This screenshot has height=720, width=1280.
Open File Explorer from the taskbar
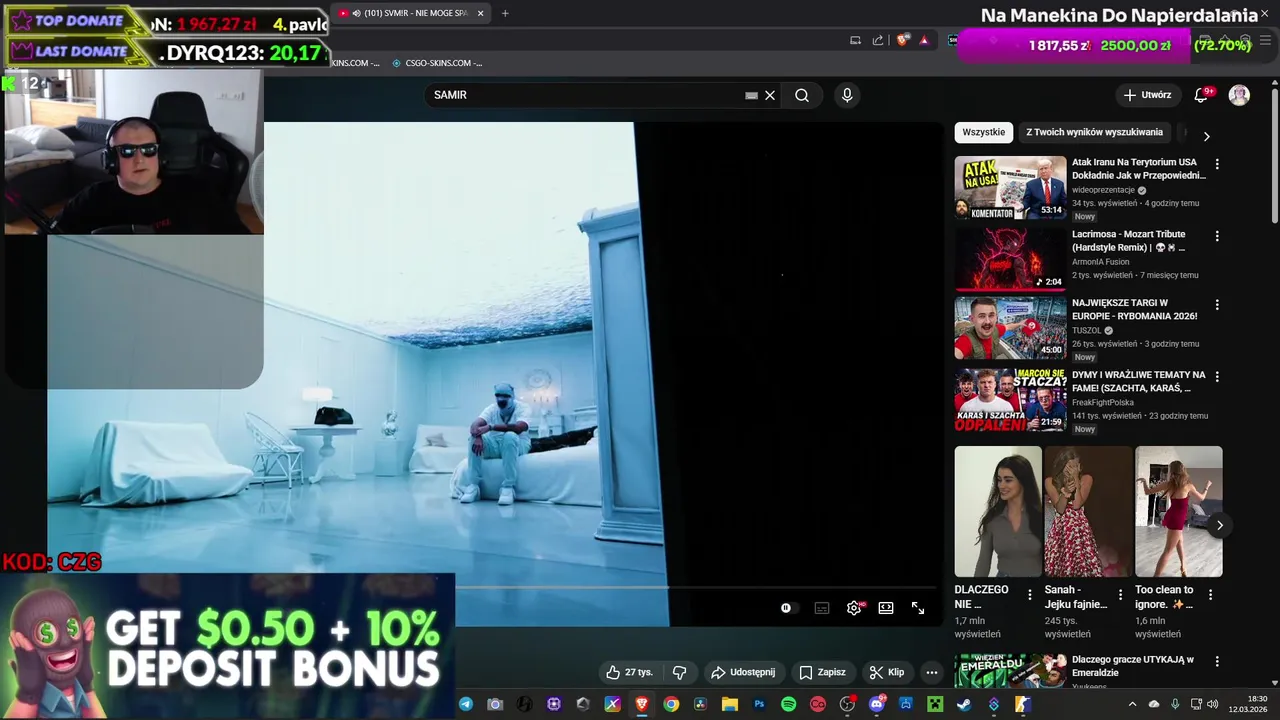tap(729, 704)
